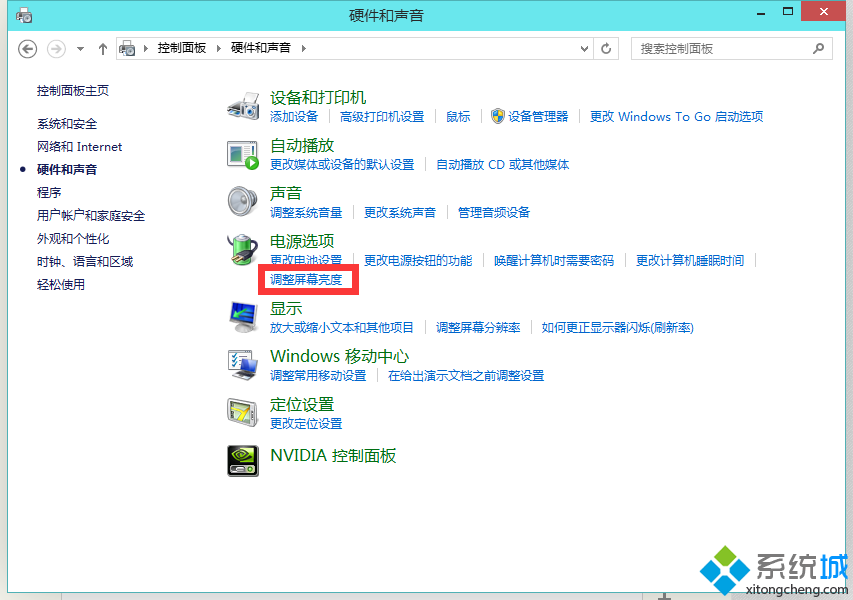Image resolution: width=853 pixels, height=600 pixels.
Task: Click the back arrow navigation icon
Action: (x=27, y=48)
